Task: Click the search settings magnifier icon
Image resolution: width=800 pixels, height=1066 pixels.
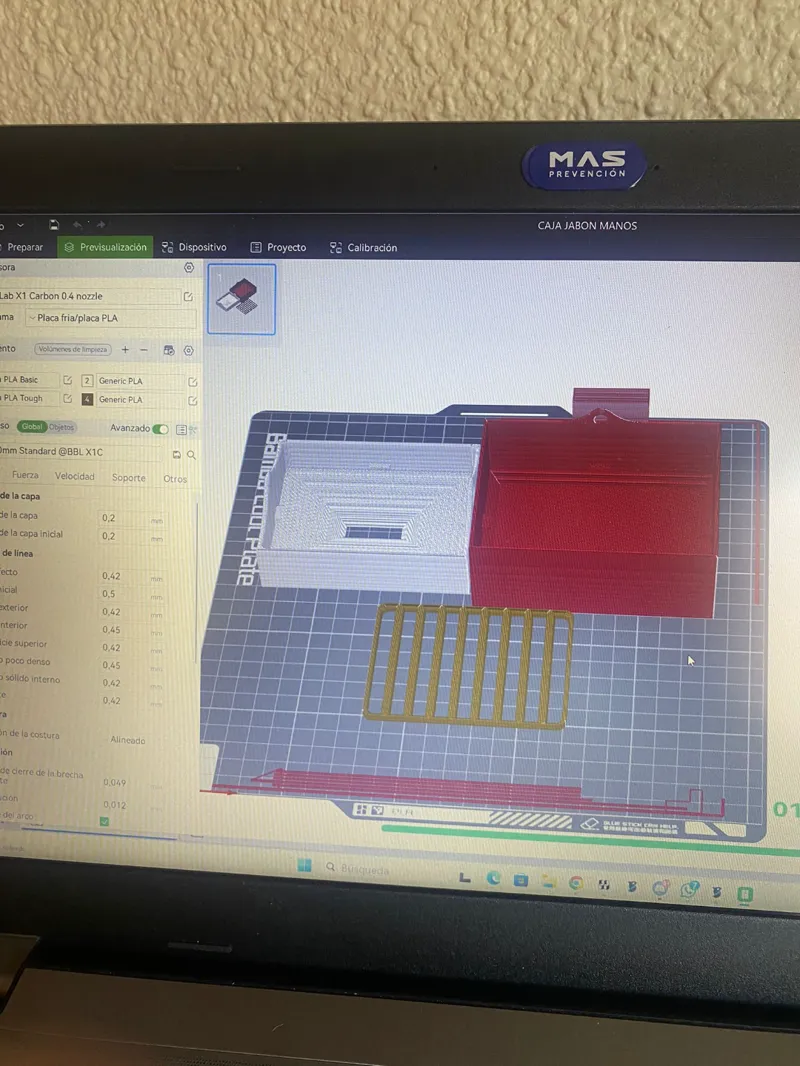Action: 192,455
